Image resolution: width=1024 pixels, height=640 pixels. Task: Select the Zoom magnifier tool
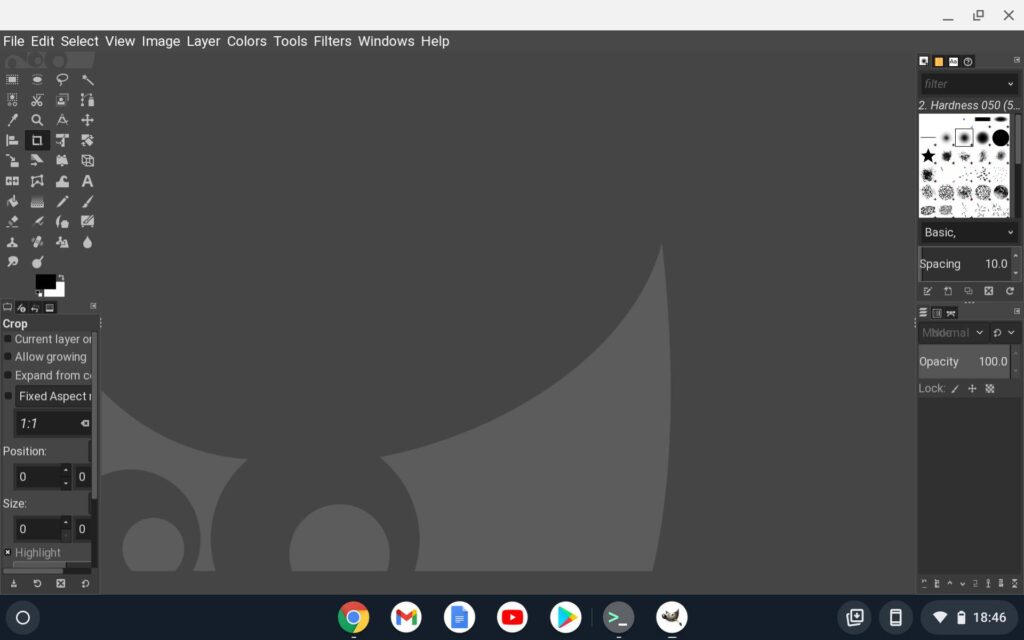click(37, 120)
